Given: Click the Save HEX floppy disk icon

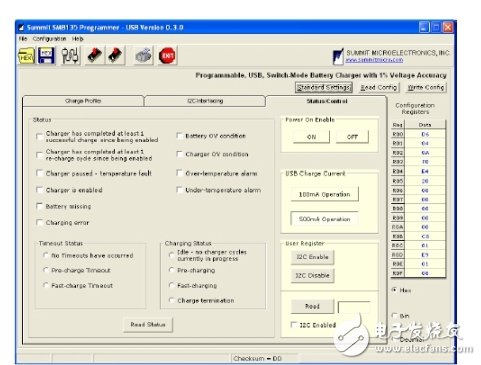Looking at the screenshot, I should tap(46, 56).
